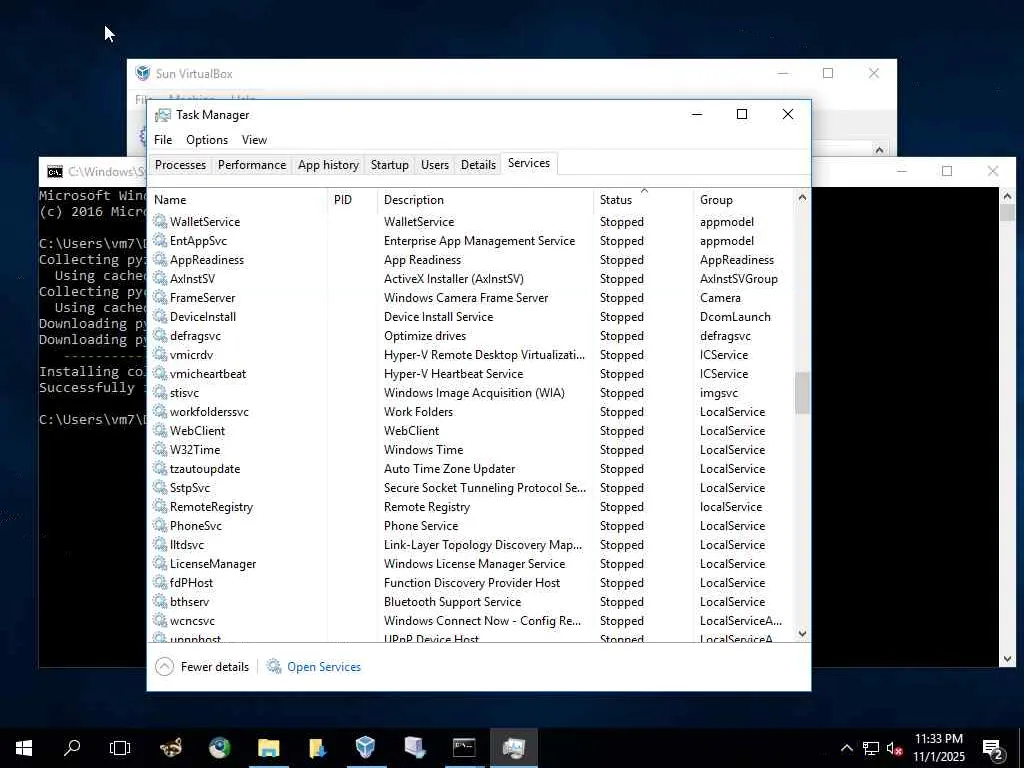Screen dimensions: 1024x768
Task: Click the AppReadiness service icon
Action: point(160,259)
